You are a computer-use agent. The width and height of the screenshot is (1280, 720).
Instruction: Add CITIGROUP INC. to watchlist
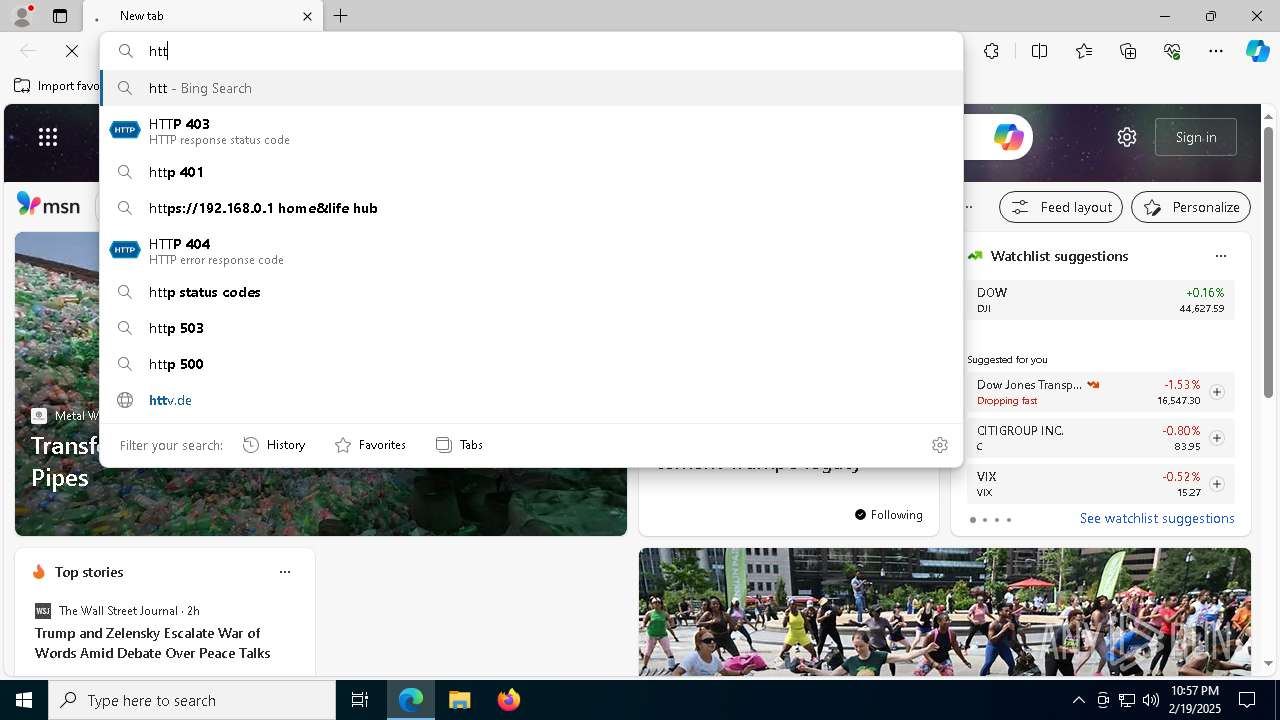tap(1217, 438)
